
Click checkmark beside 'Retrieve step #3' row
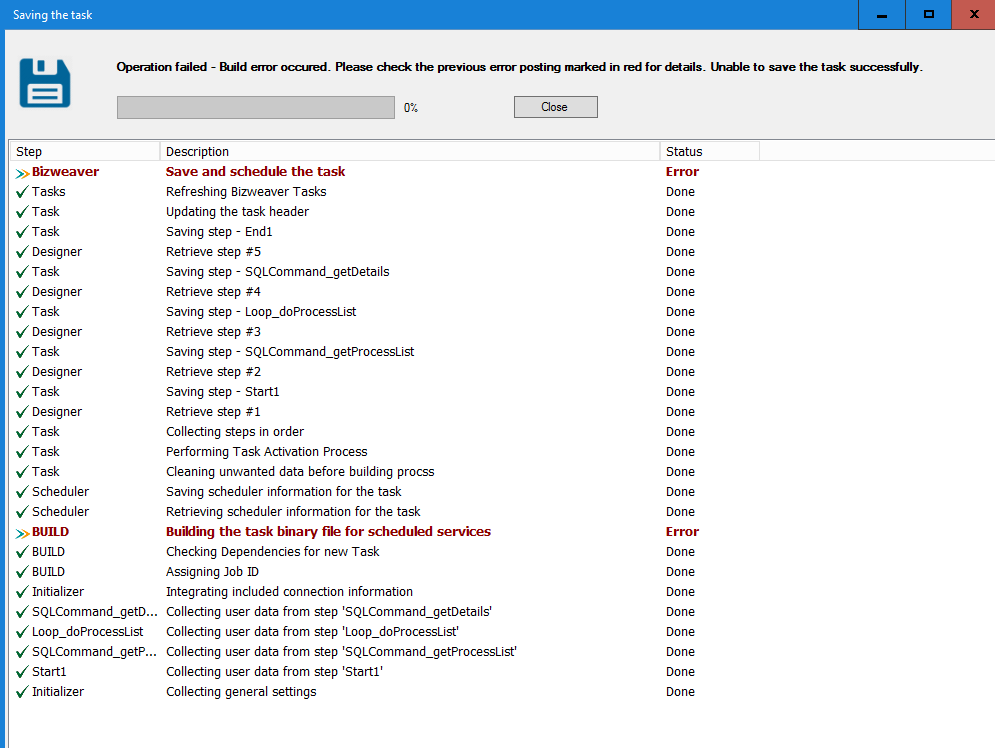(22, 332)
